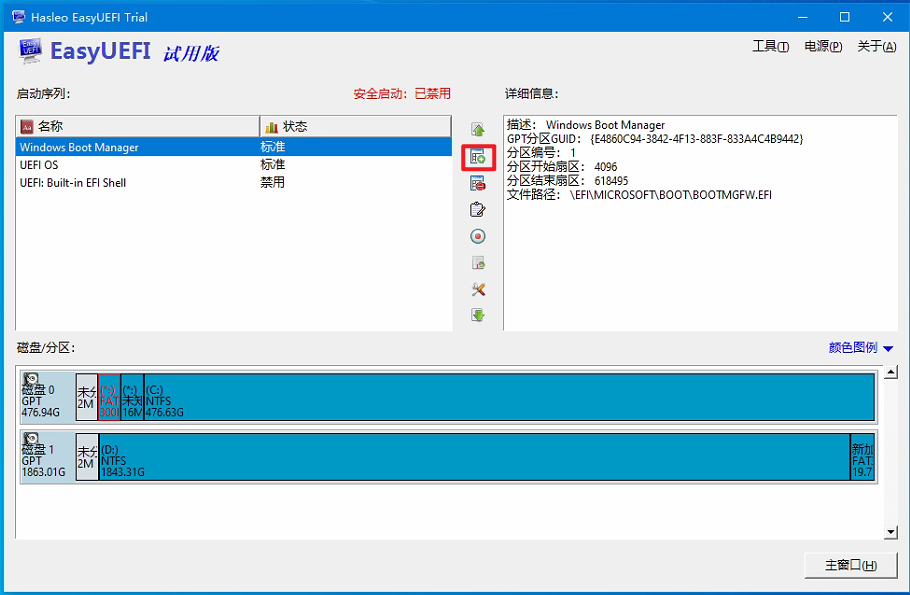The width and height of the screenshot is (910, 595).
Task: Click the partition start sector 4096 value
Action: click(x=605, y=167)
